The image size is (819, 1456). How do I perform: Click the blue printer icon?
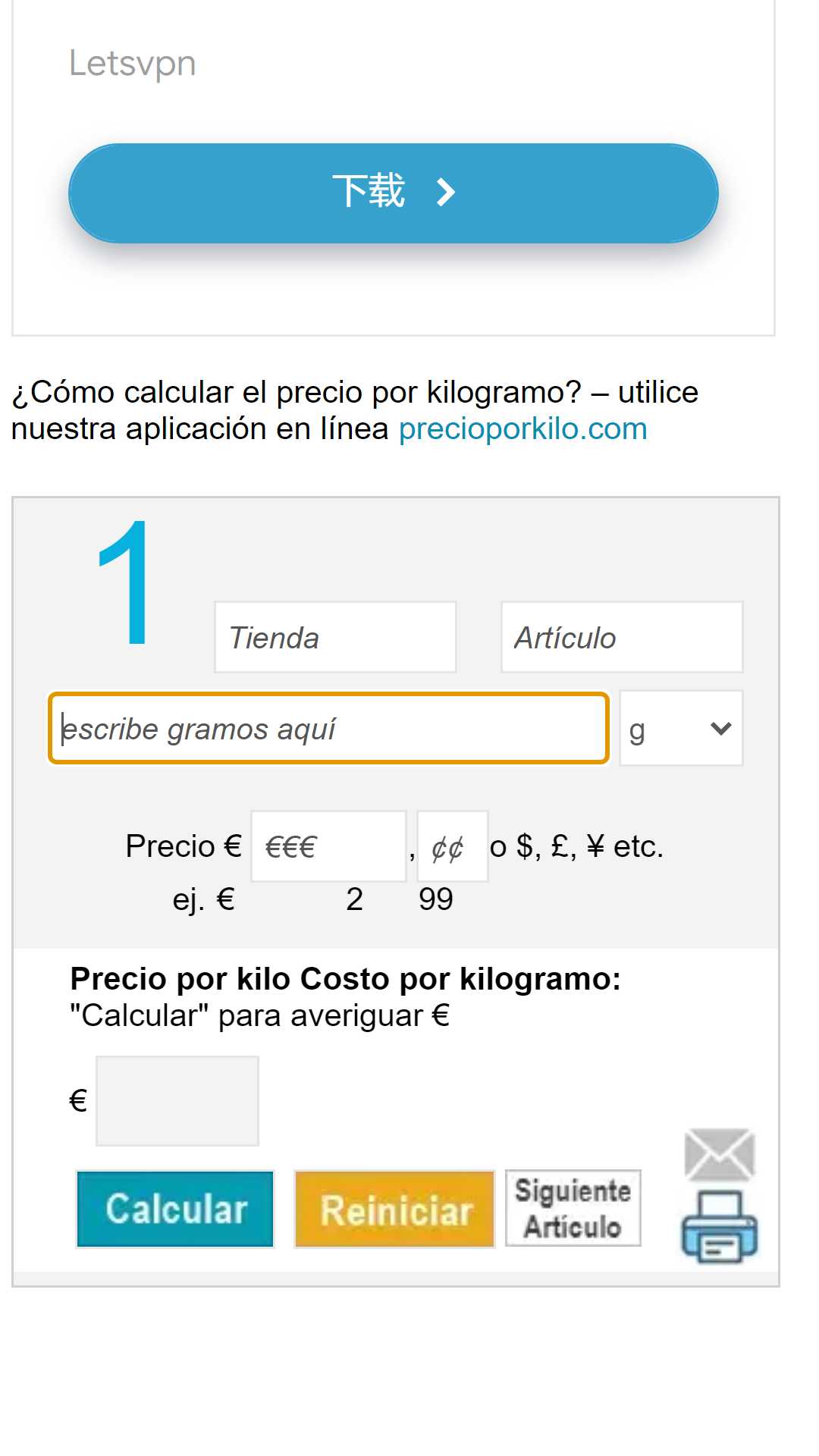click(719, 1225)
